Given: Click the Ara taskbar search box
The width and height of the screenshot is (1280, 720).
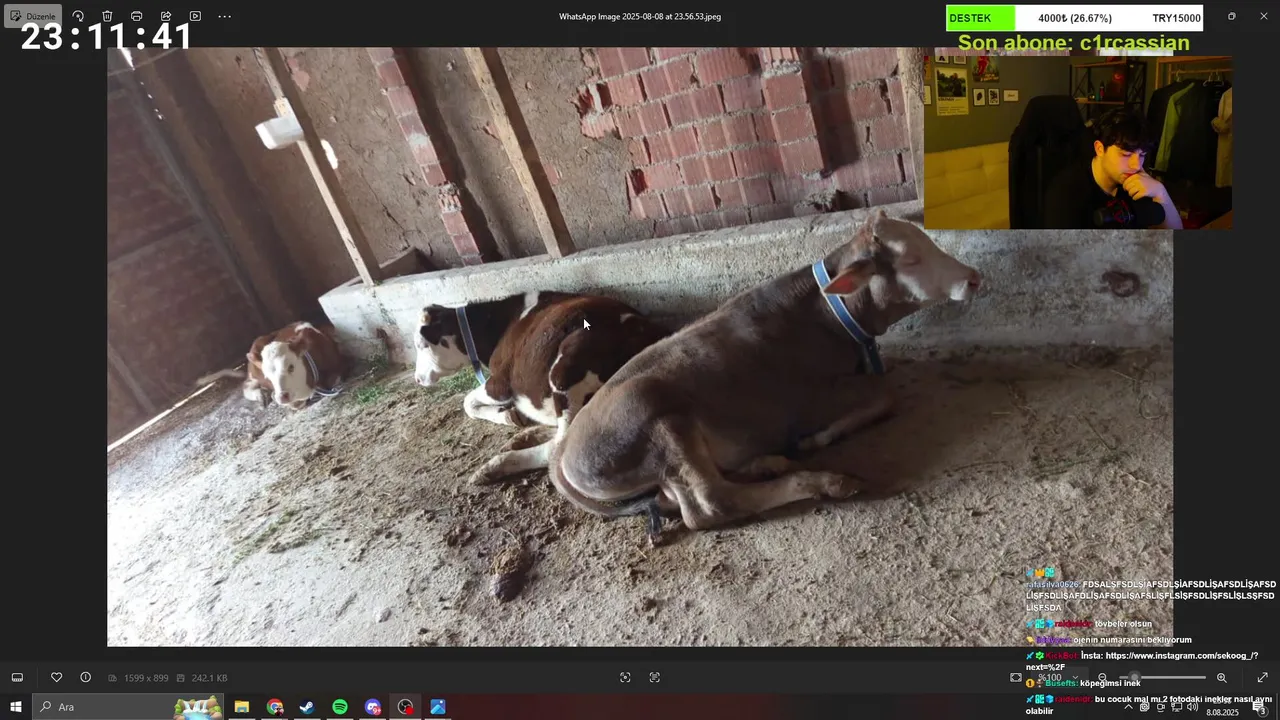Looking at the screenshot, I should tap(130, 707).
